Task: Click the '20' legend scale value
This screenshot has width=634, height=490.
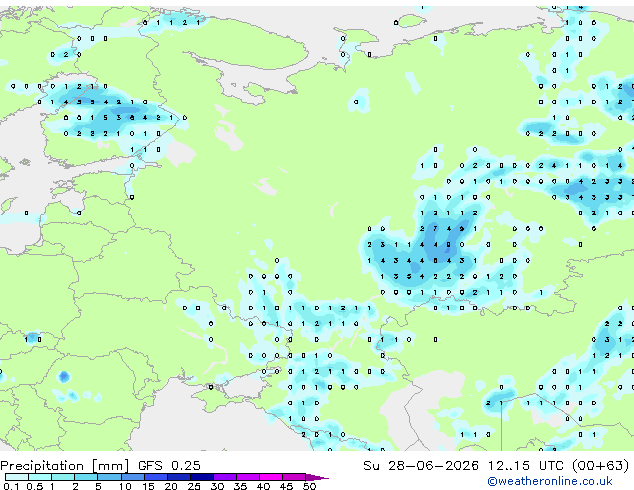Action: pyautogui.click(x=171, y=486)
